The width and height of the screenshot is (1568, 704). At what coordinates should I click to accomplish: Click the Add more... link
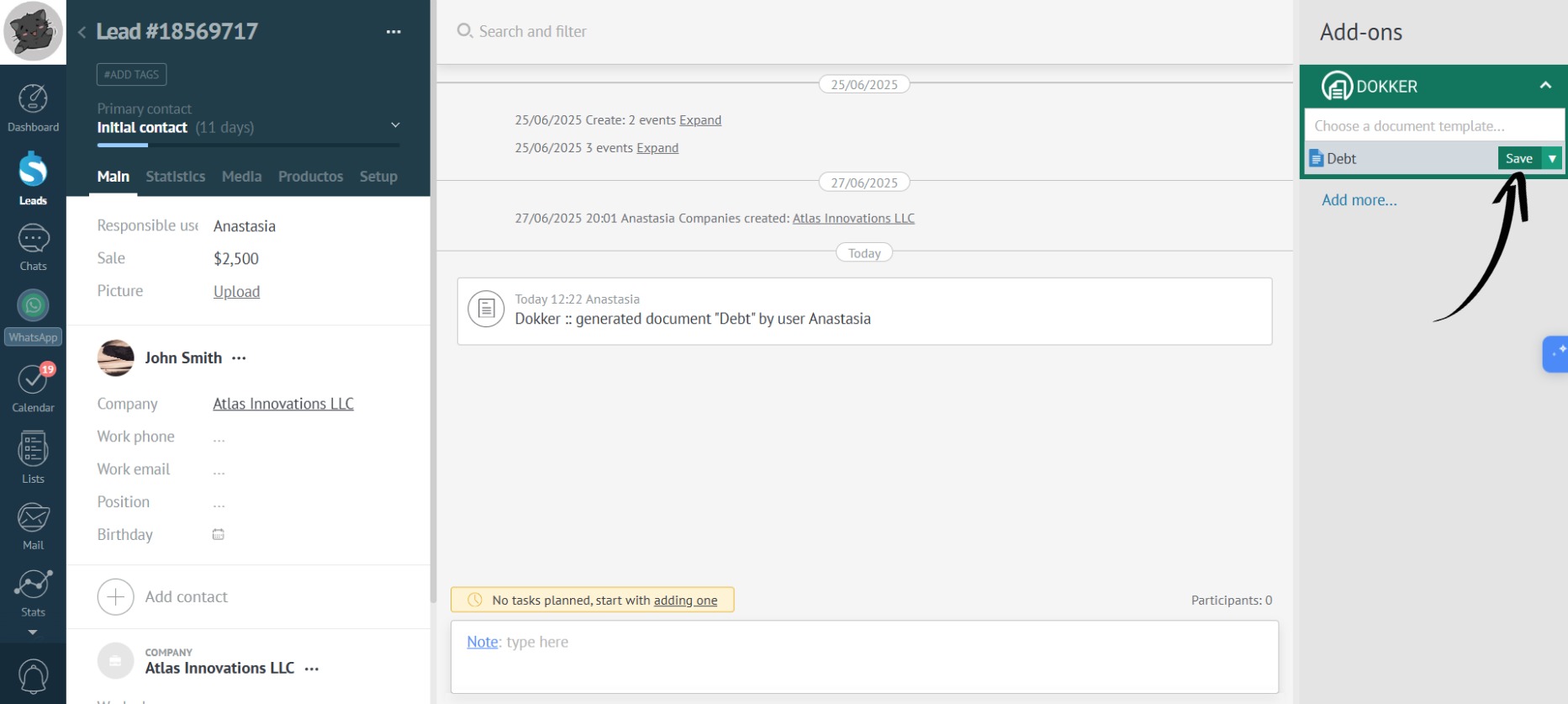click(1359, 200)
